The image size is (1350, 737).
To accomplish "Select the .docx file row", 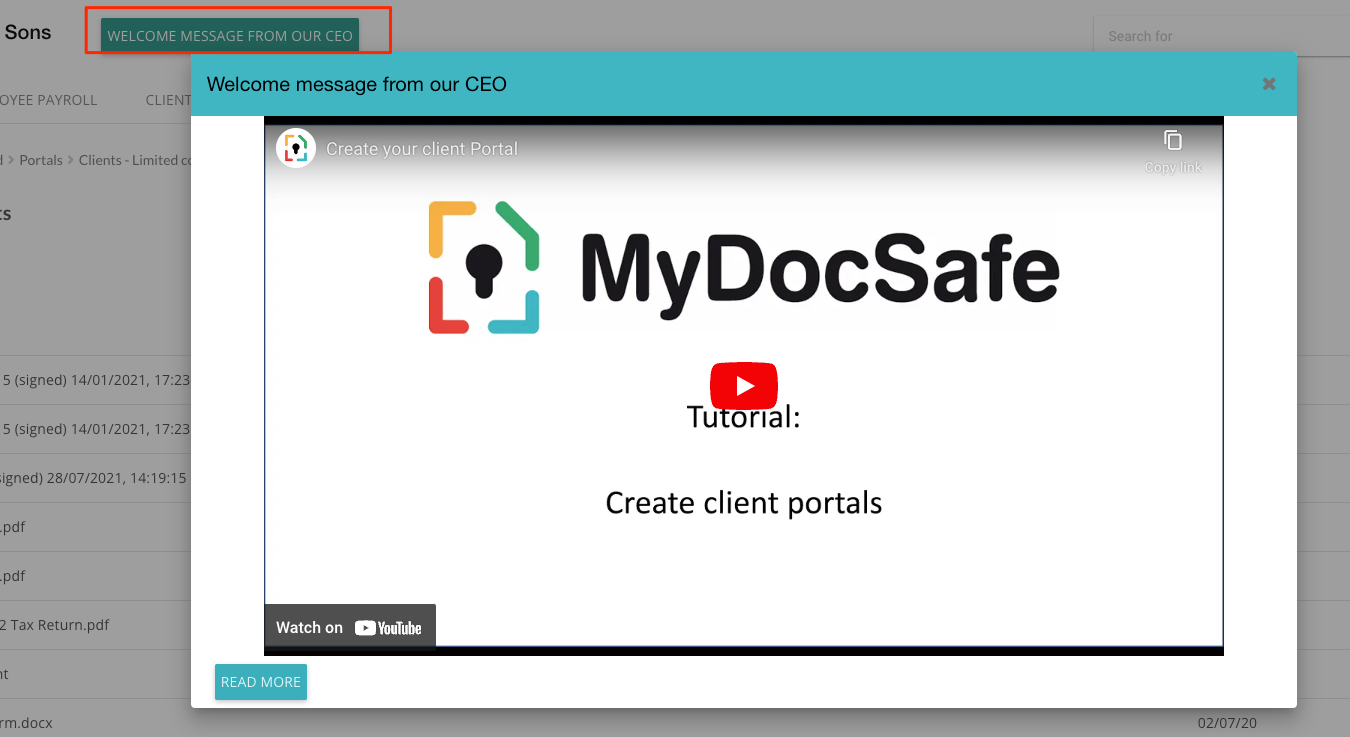I will click(27, 722).
